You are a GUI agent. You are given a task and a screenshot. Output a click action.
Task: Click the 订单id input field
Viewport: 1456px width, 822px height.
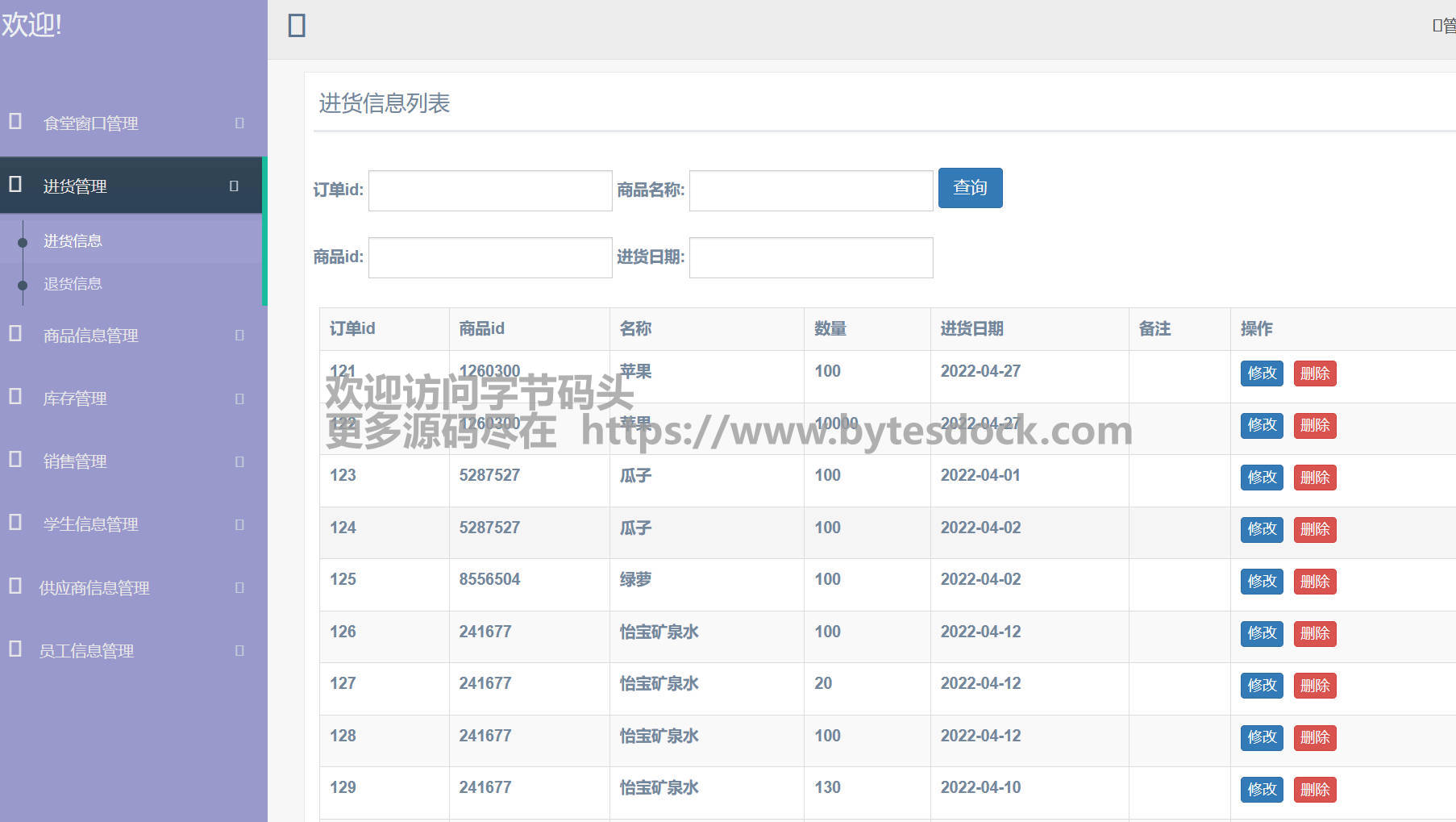490,190
